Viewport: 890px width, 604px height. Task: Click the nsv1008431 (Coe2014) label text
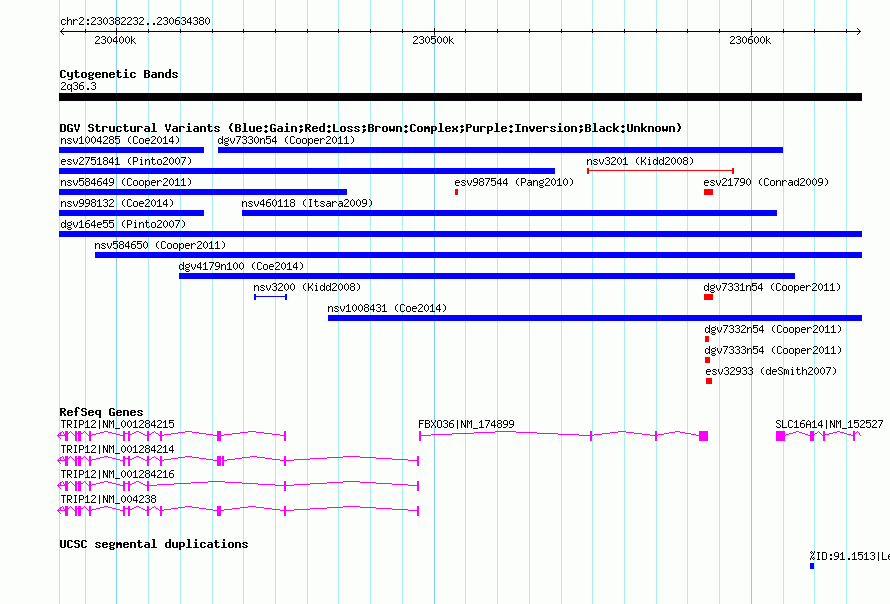[387, 308]
